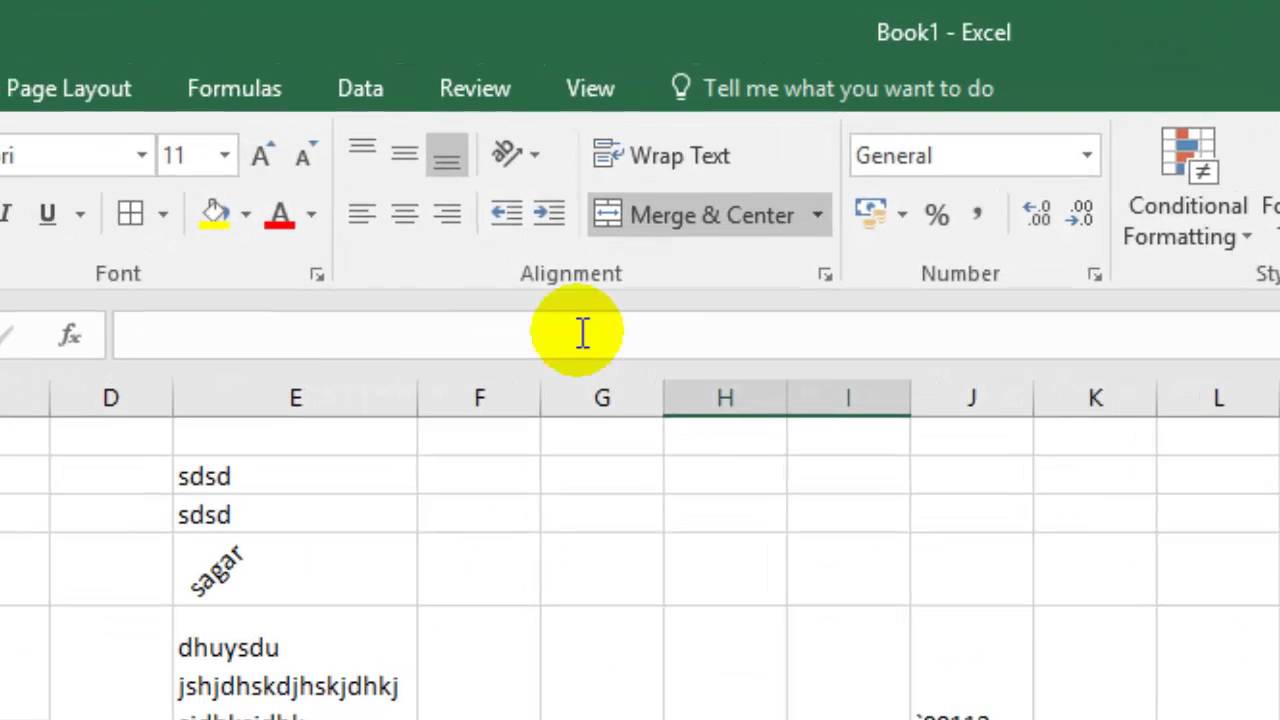The width and height of the screenshot is (1280, 720).
Task: Open Alignment settings dialog launcher
Action: point(825,274)
